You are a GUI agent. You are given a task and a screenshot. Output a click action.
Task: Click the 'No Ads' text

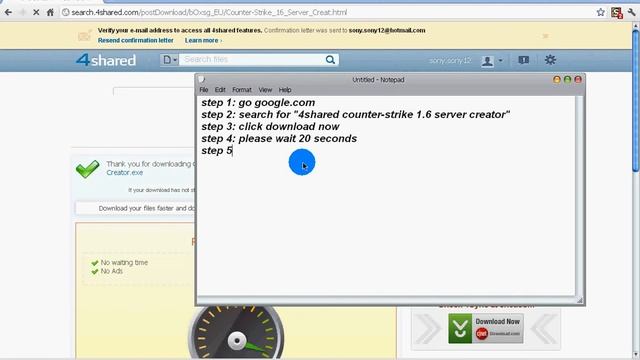[x=111, y=271]
